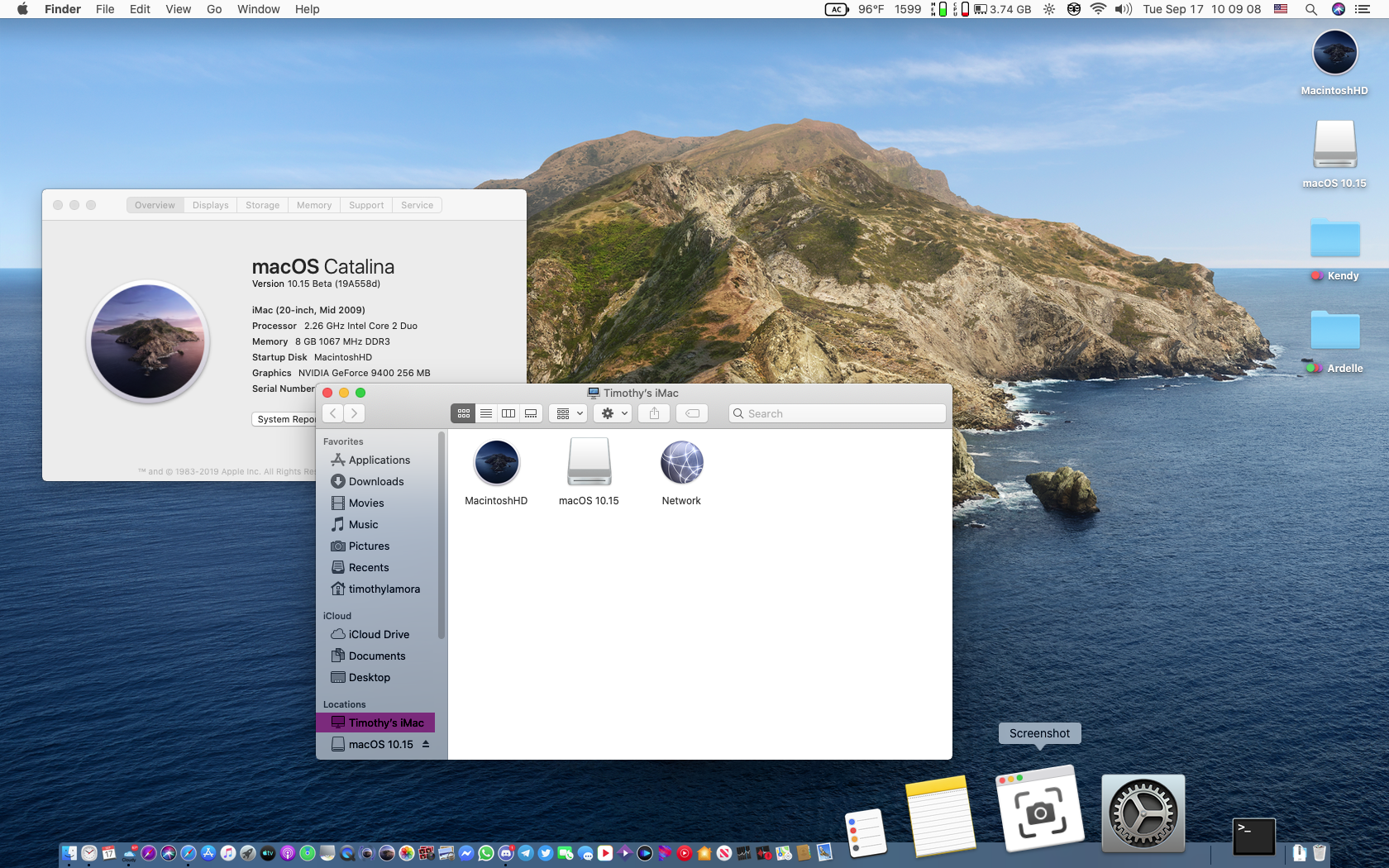Eject the macOS 10.15 volume in sidebar
This screenshot has width=1389, height=868.
point(426,744)
